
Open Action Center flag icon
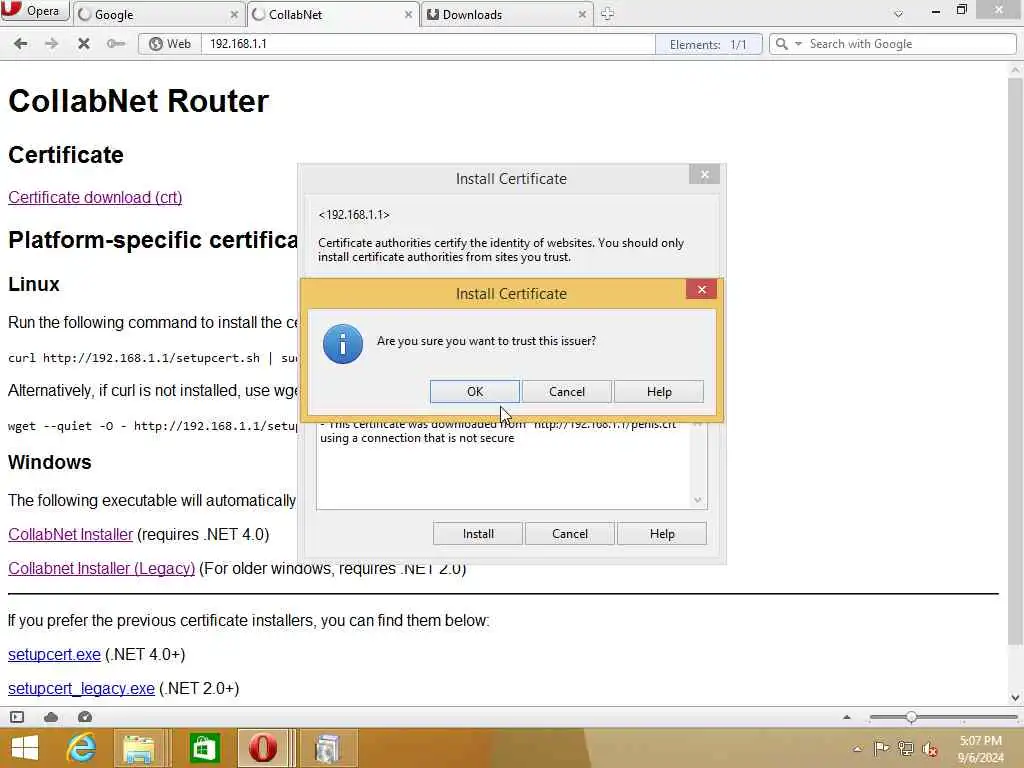tap(881, 749)
